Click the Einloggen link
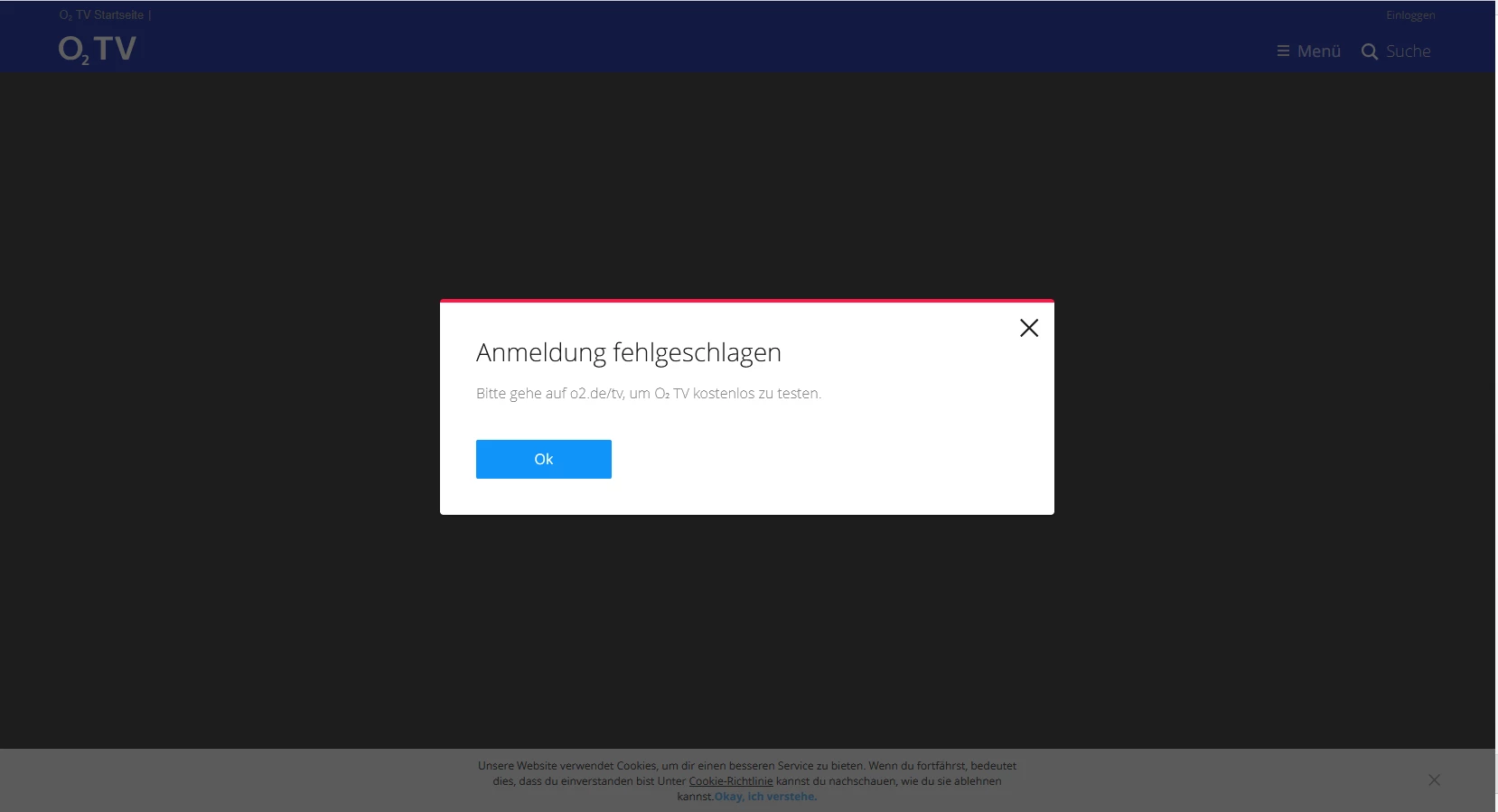The width and height of the screenshot is (1498, 812). (1410, 15)
